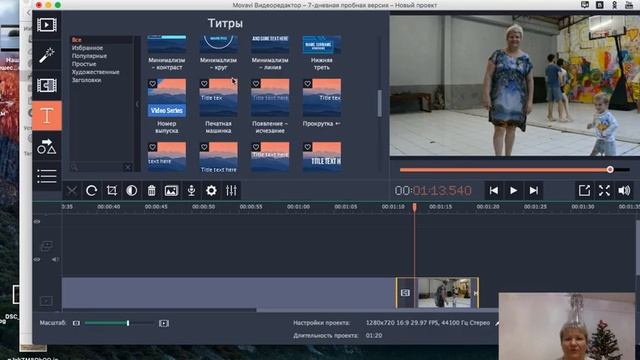
Task: Select the video clip on timeline
Action: [x=437, y=293]
